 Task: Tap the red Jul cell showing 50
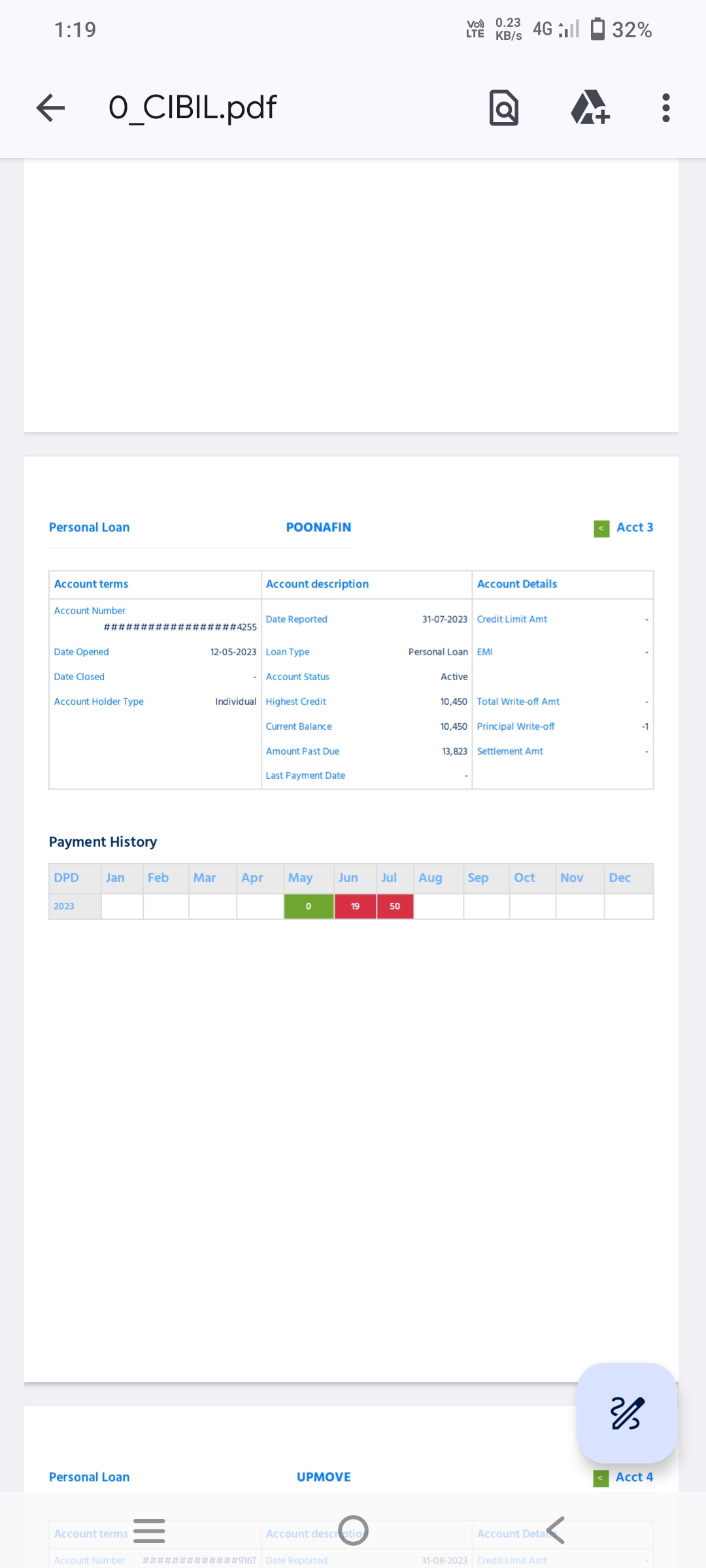click(x=395, y=906)
